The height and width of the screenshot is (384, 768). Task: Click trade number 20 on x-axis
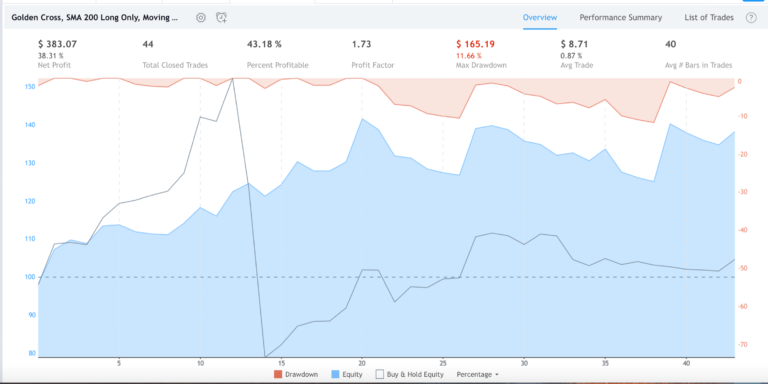(362, 364)
